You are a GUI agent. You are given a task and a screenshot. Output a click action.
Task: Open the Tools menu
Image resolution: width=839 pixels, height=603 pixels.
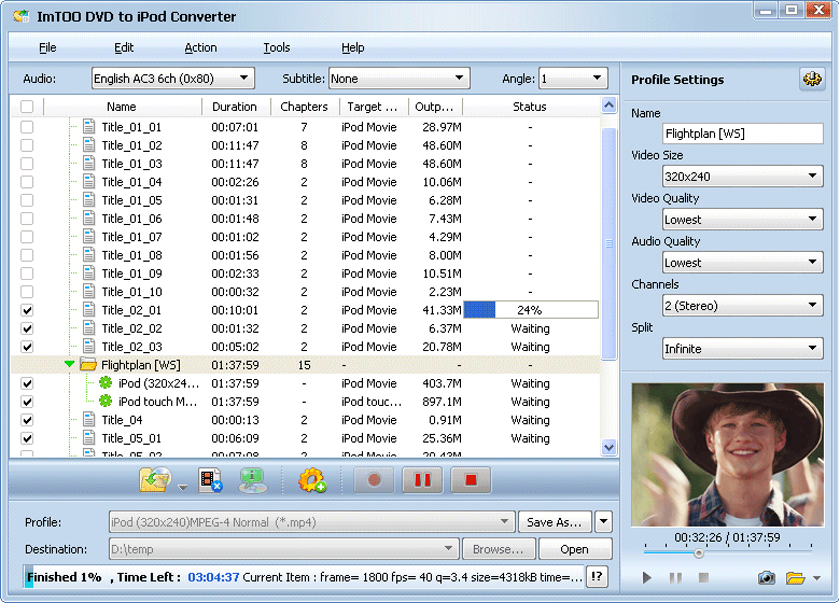[277, 48]
